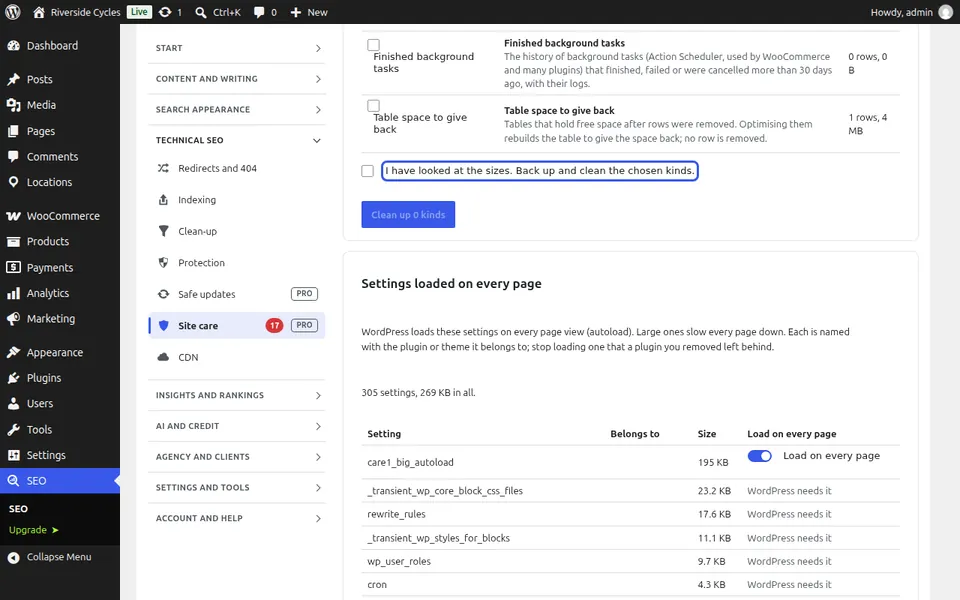The width and height of the screenshot is (960, 600).
Task: Open the comments bubble icon in toolbar
Action: tap(259, 12)
